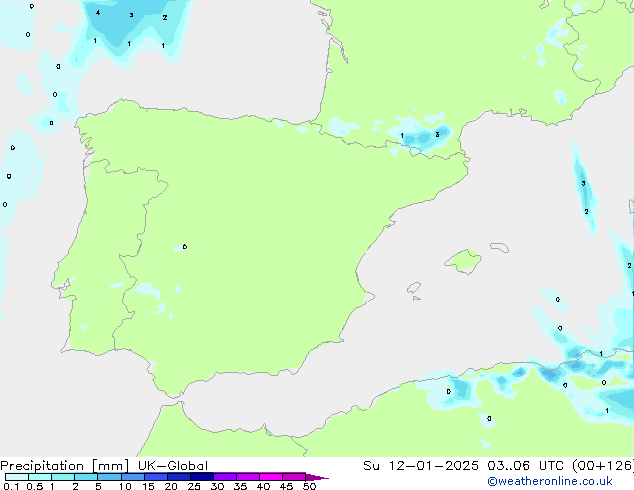Click the 35–40 mm legend swatch

point(247,477)
